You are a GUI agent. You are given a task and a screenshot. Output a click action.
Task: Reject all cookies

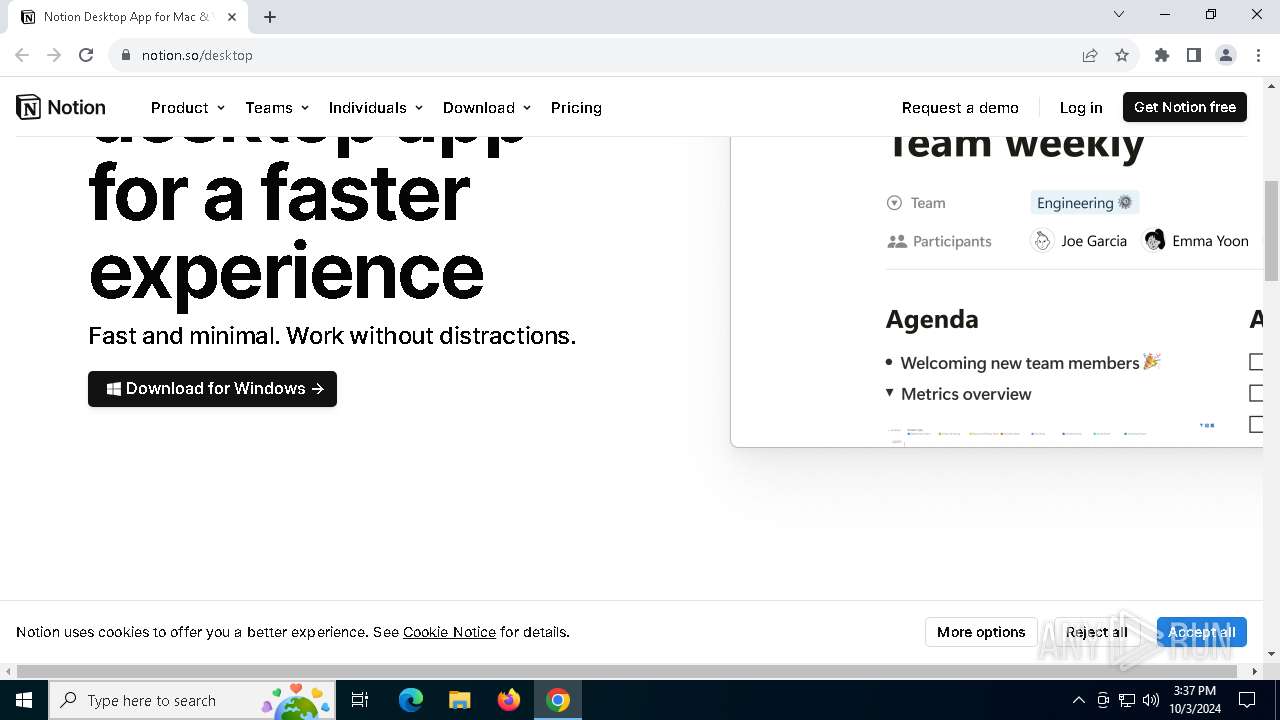pyautogui.click(x=1096, y=632)
